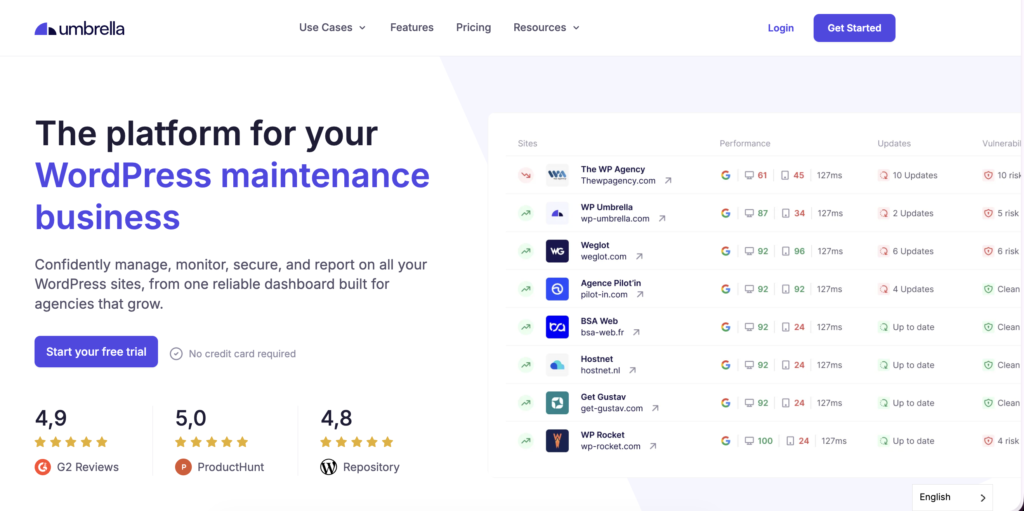Click the WP Umbrella site logo
Viewport: 1024px width, 511px height.
(x=557, y=213)
